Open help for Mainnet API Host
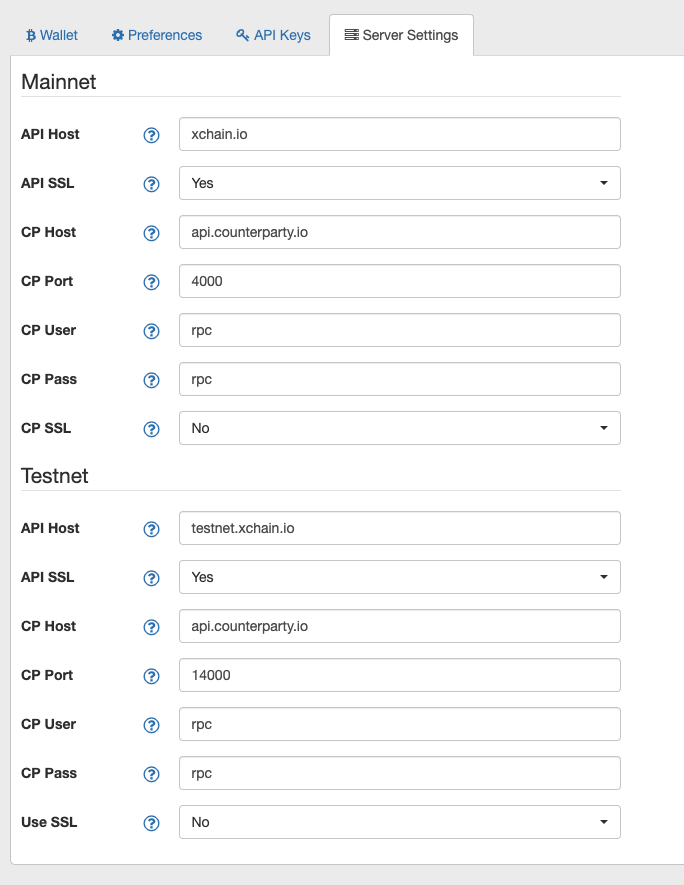The height and width of the screenshot is (885, 684). coord(151,135)
